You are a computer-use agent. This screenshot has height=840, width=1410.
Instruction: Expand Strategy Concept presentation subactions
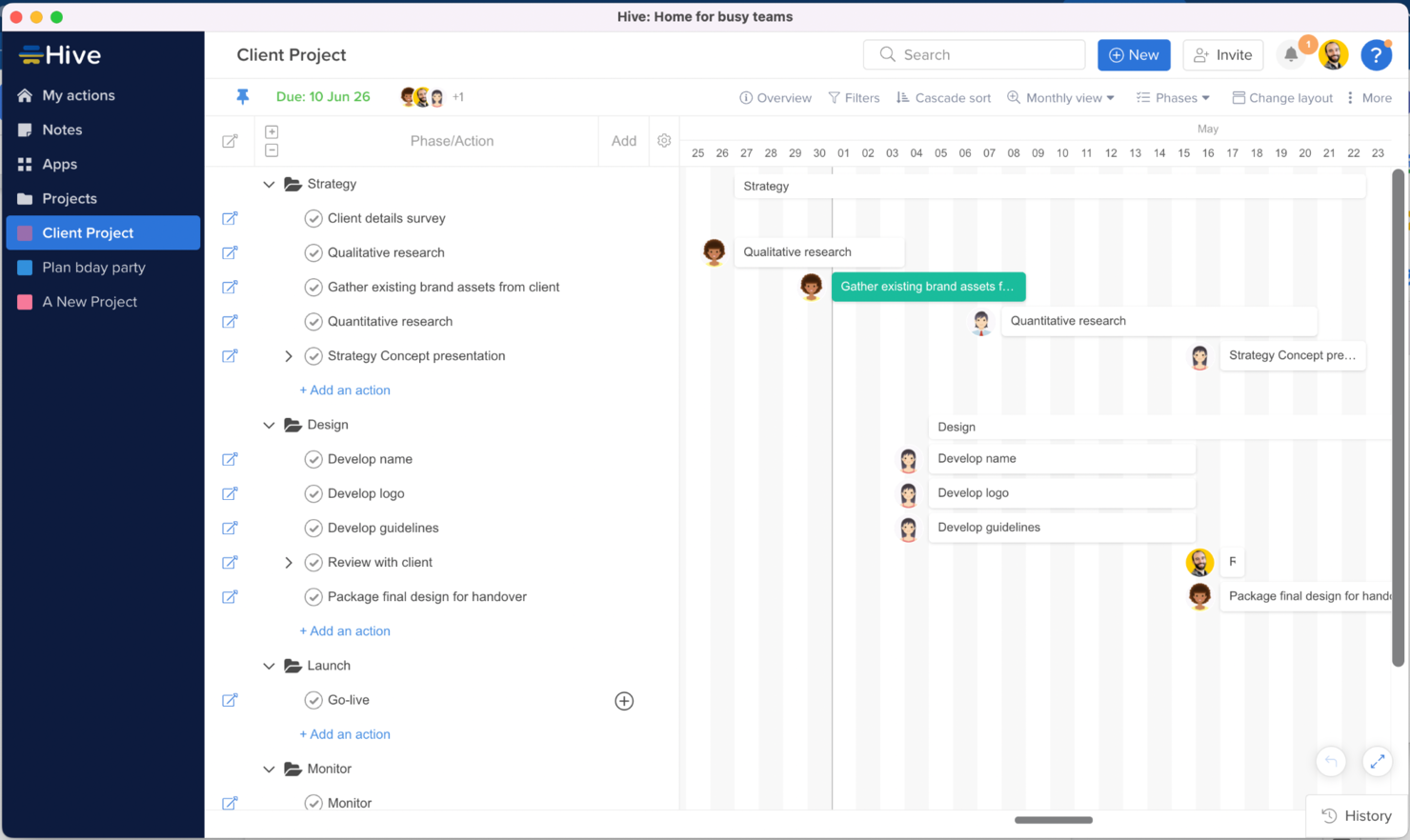tap(289, 356)
